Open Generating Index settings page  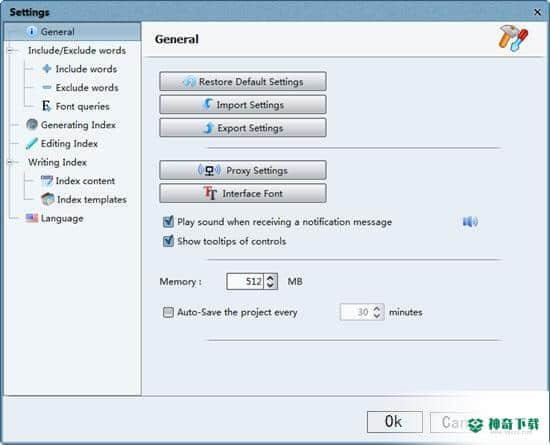[x=78, y=125]
